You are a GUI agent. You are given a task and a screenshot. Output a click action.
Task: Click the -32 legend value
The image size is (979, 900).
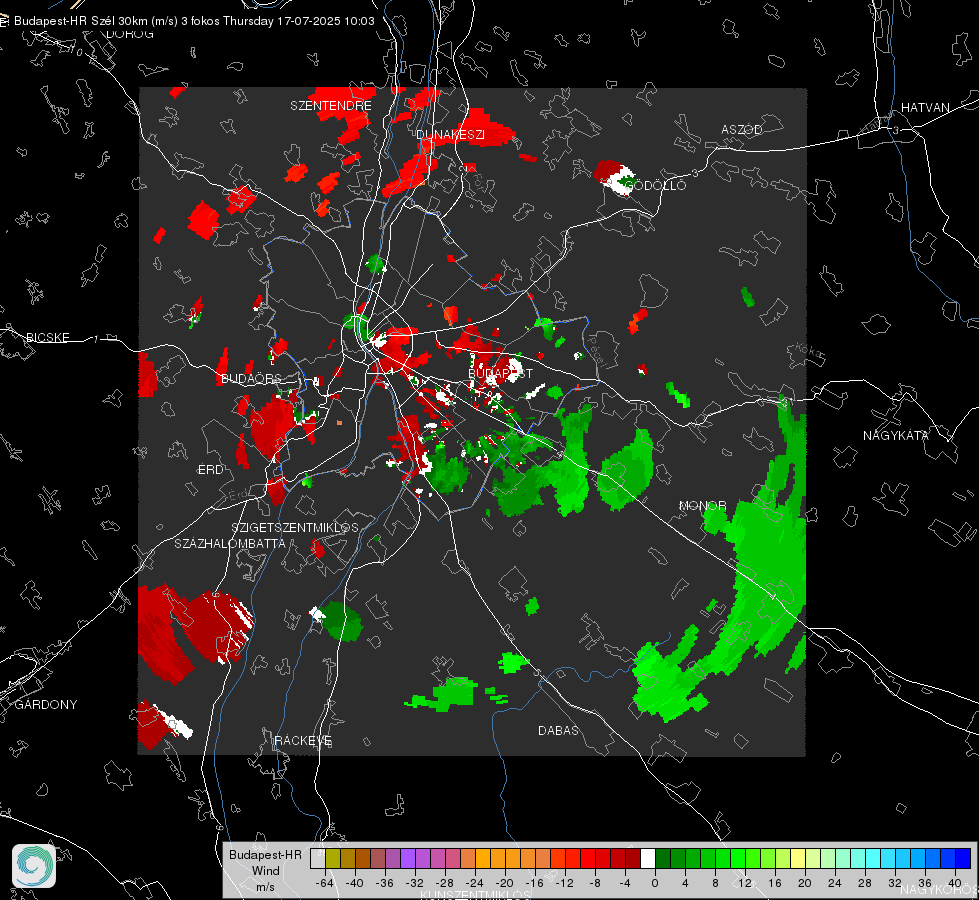[x=415, y=883]
